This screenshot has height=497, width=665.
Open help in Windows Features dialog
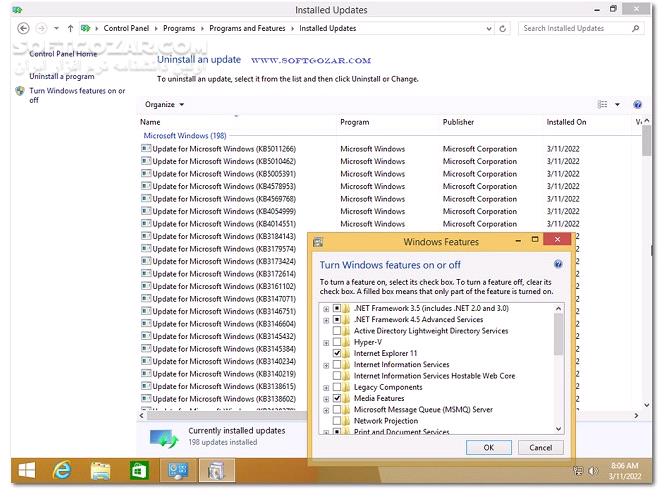[x=558, y=265]
